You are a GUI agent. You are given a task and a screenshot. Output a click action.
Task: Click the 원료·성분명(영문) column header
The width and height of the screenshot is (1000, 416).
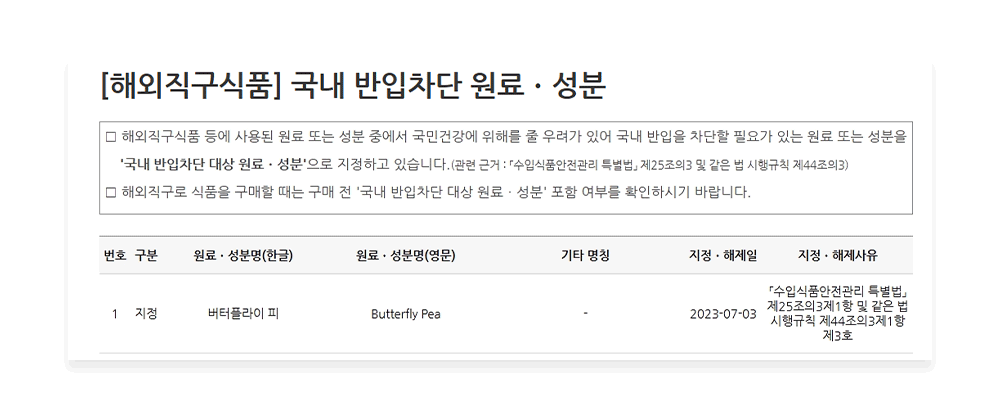405,255
